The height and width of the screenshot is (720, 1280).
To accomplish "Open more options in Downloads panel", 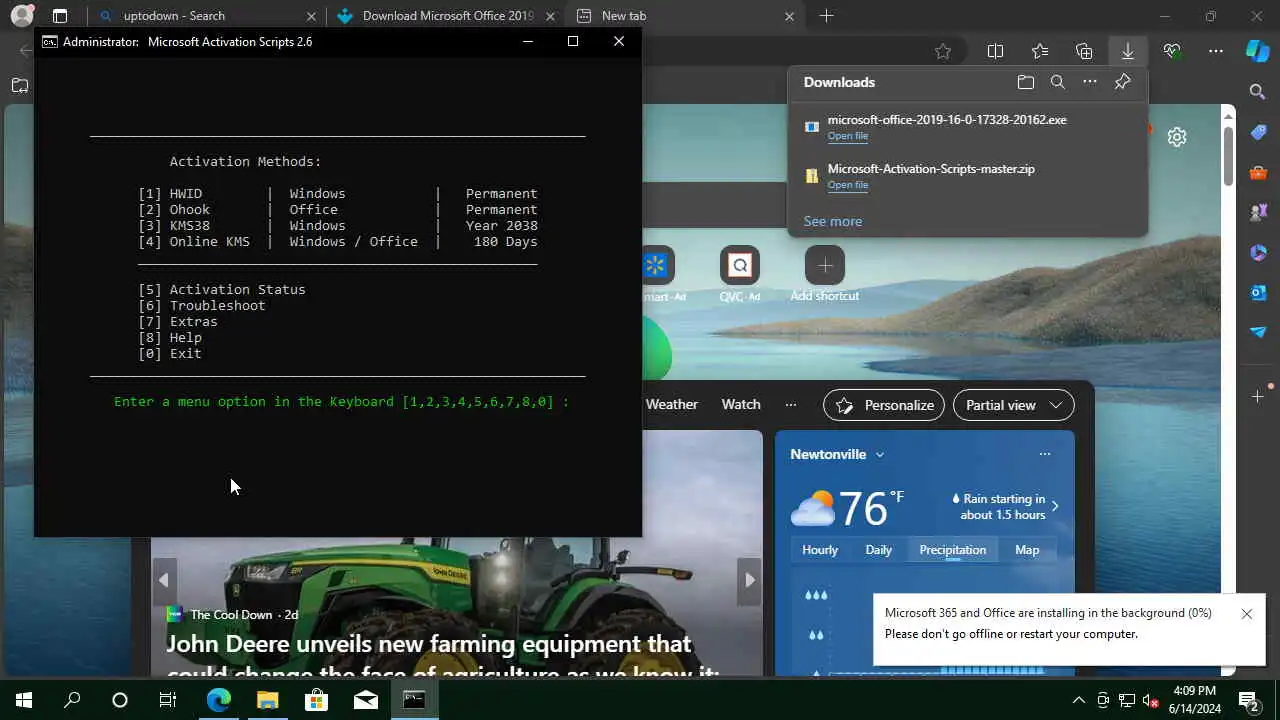I will pyautogui.click(x=1090, y=82).
